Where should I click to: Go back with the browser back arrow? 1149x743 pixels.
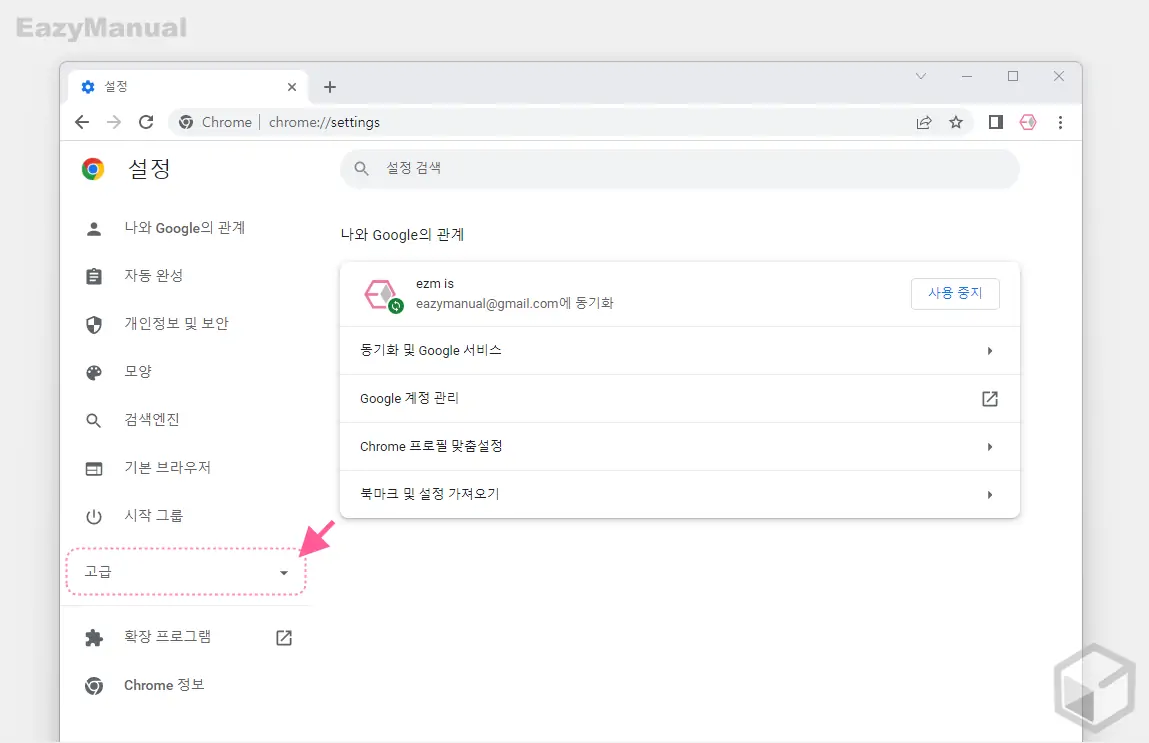click(82, 122)
